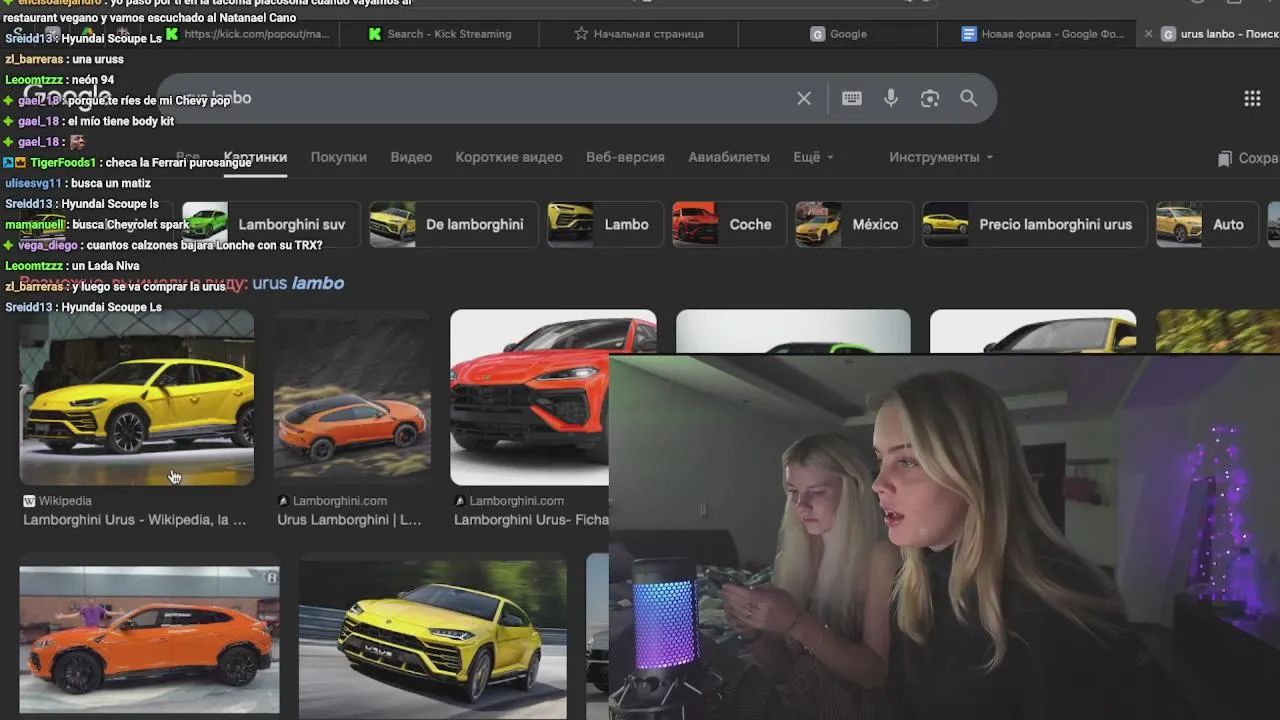
Task: Click chat message 'busca un matiz'
Action: [x=110, y=183]
